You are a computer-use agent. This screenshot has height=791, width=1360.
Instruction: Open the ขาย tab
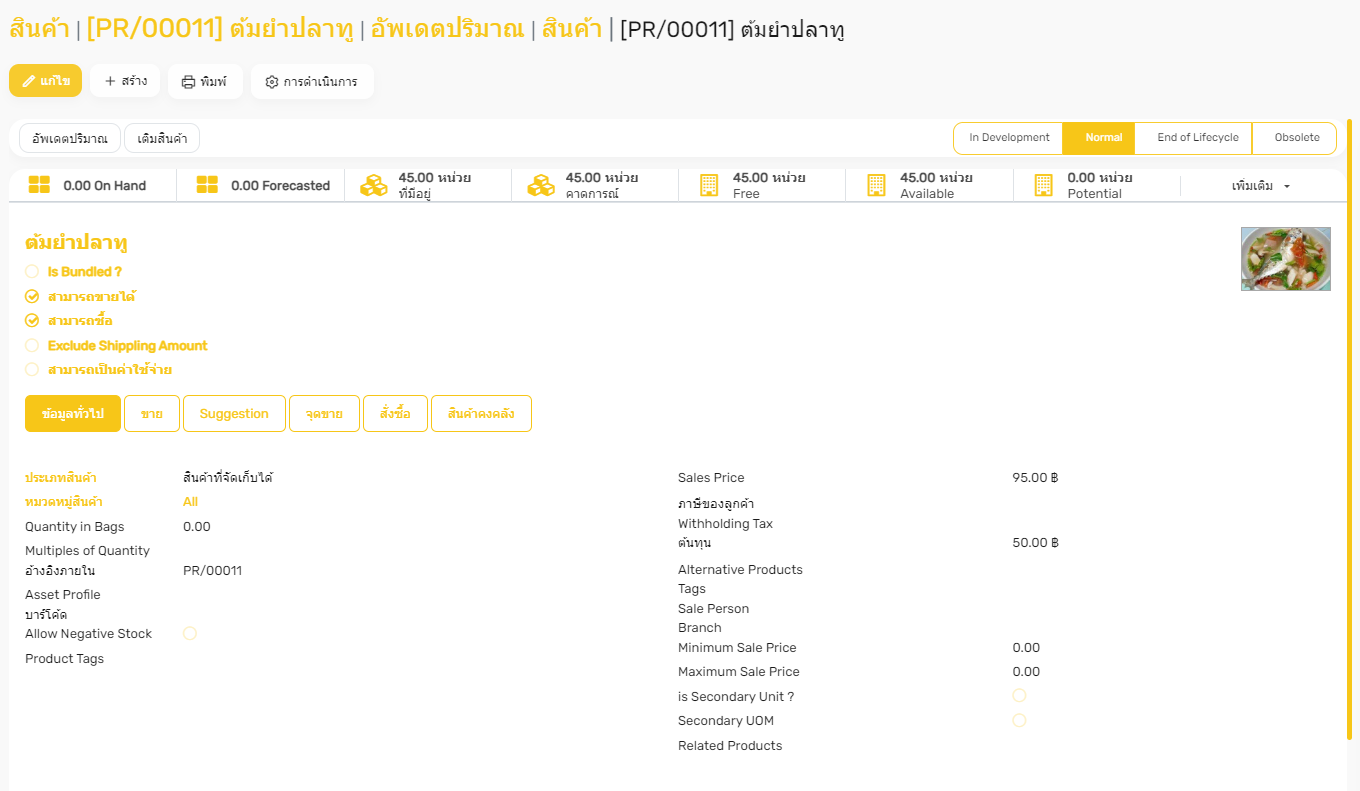tap(152, 413)
